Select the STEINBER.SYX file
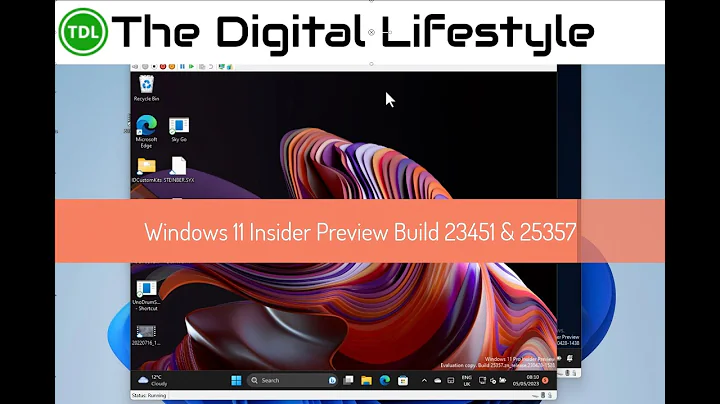720x404 pixels. pos(179,170)
